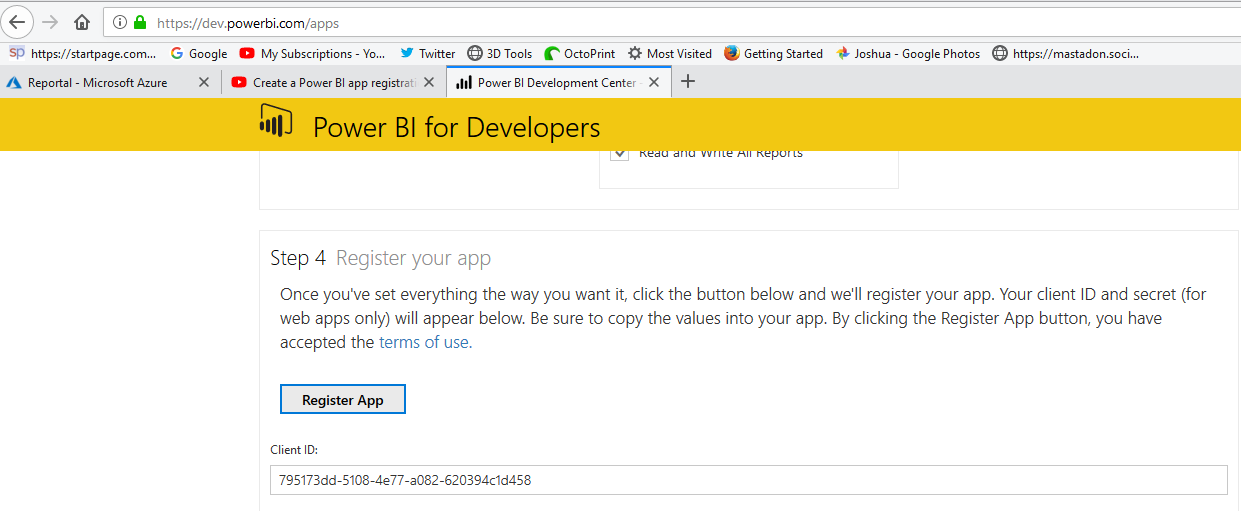This screenshot has height=511, width=1241.
Task: Click the Step 4 Register your app heading
Action: 381,258
